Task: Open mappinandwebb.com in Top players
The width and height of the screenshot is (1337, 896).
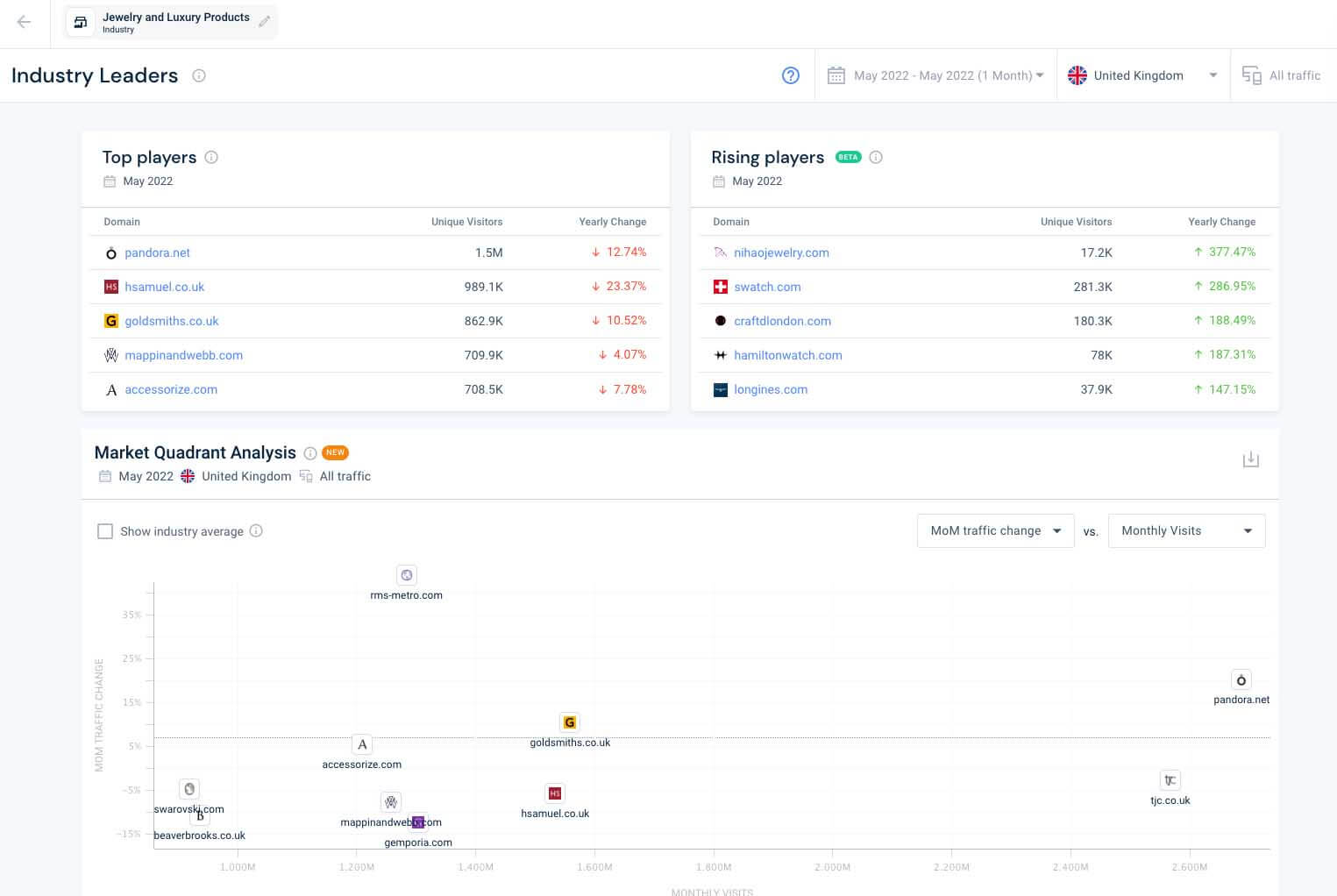Action: [183, 355]
